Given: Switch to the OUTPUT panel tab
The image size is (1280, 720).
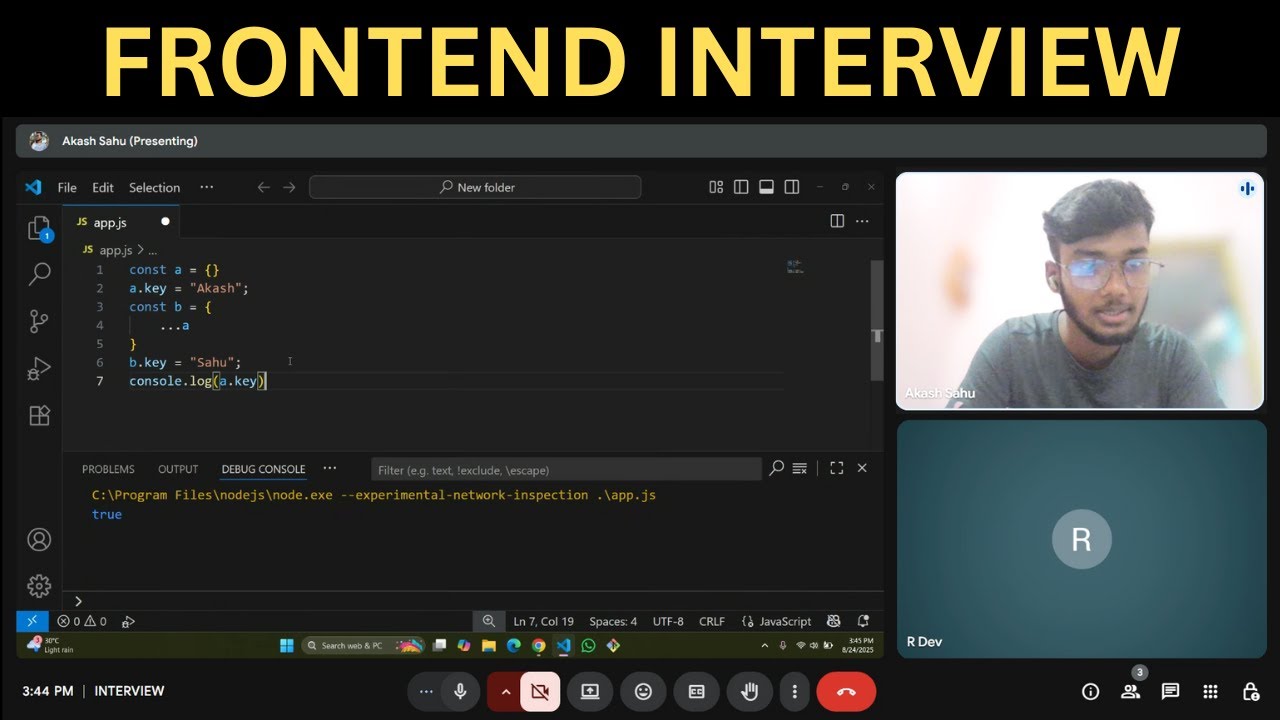Looking at the screenshot, I should 178,469.
